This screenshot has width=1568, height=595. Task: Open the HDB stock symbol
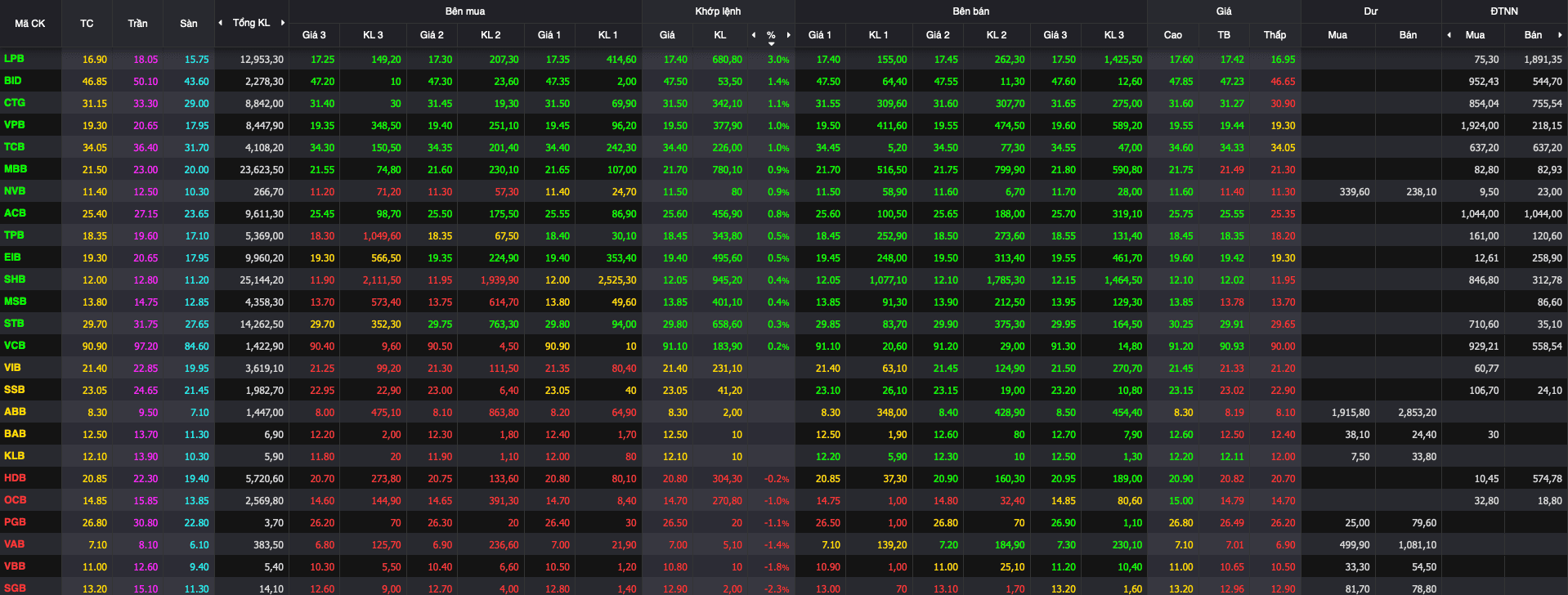[15, 478]
